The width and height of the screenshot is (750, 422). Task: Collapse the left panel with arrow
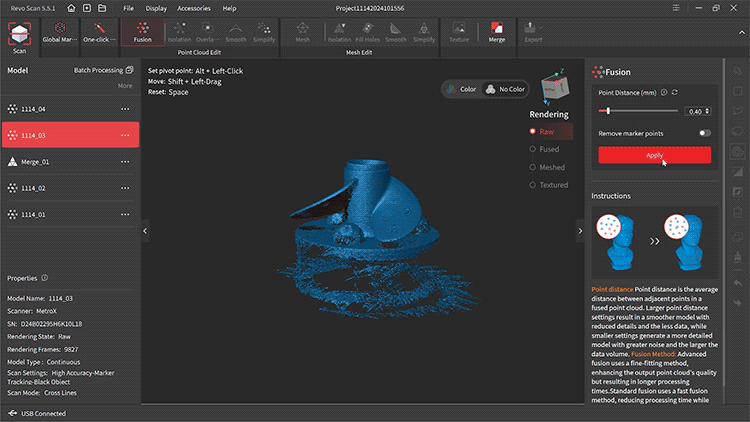click(146, 230)
